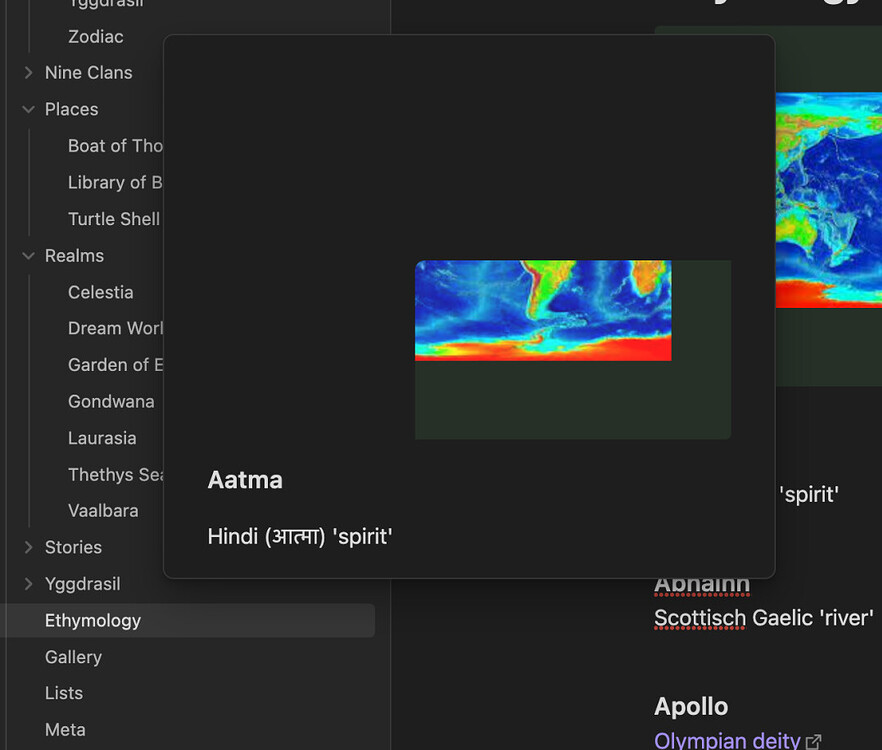Image resolution: width=882 pixels, height=750 pixels.
Task: Click the Abhainn heading in the note
Action: 702,585
